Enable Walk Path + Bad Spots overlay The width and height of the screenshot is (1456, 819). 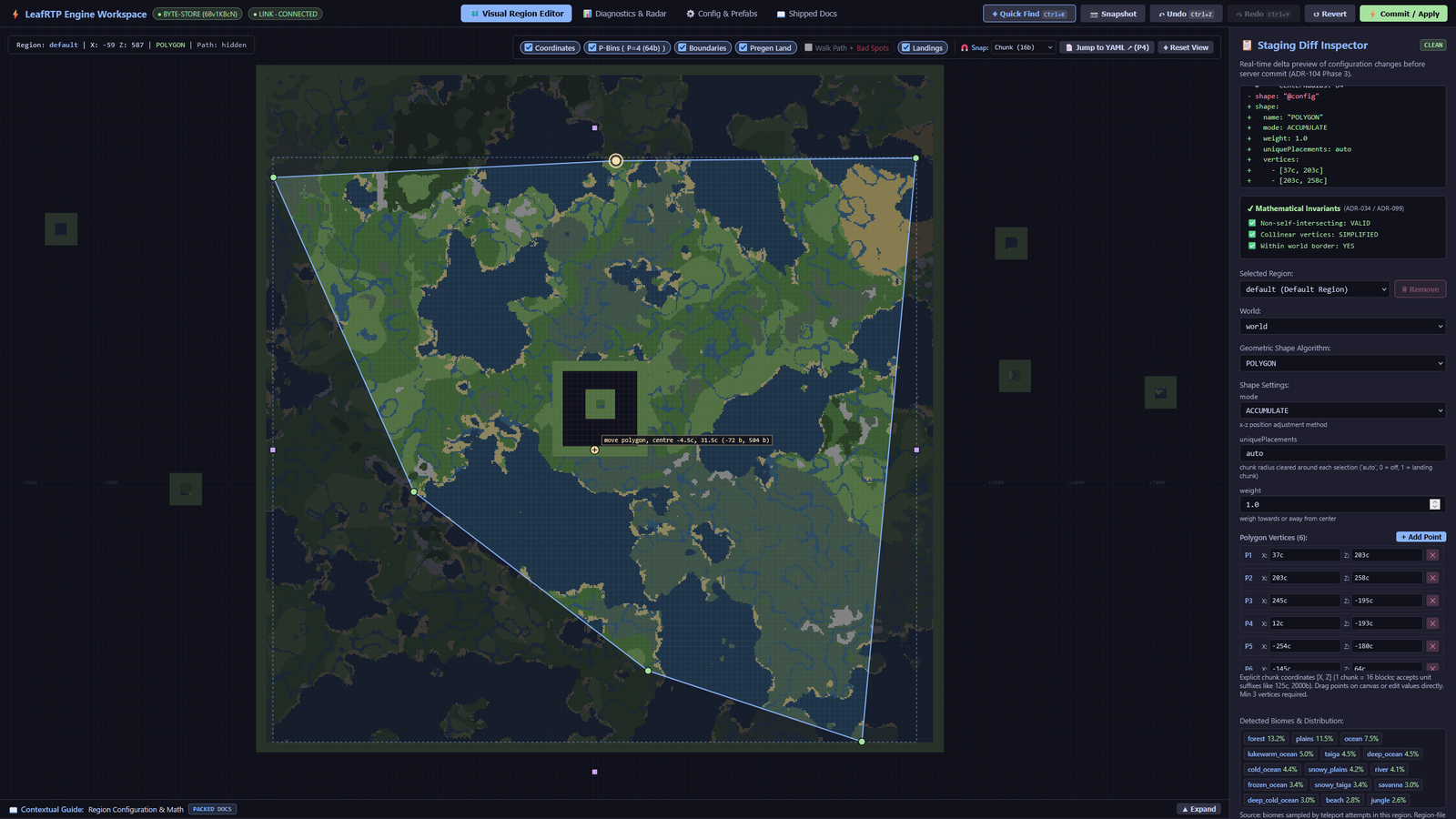(808, 47)
